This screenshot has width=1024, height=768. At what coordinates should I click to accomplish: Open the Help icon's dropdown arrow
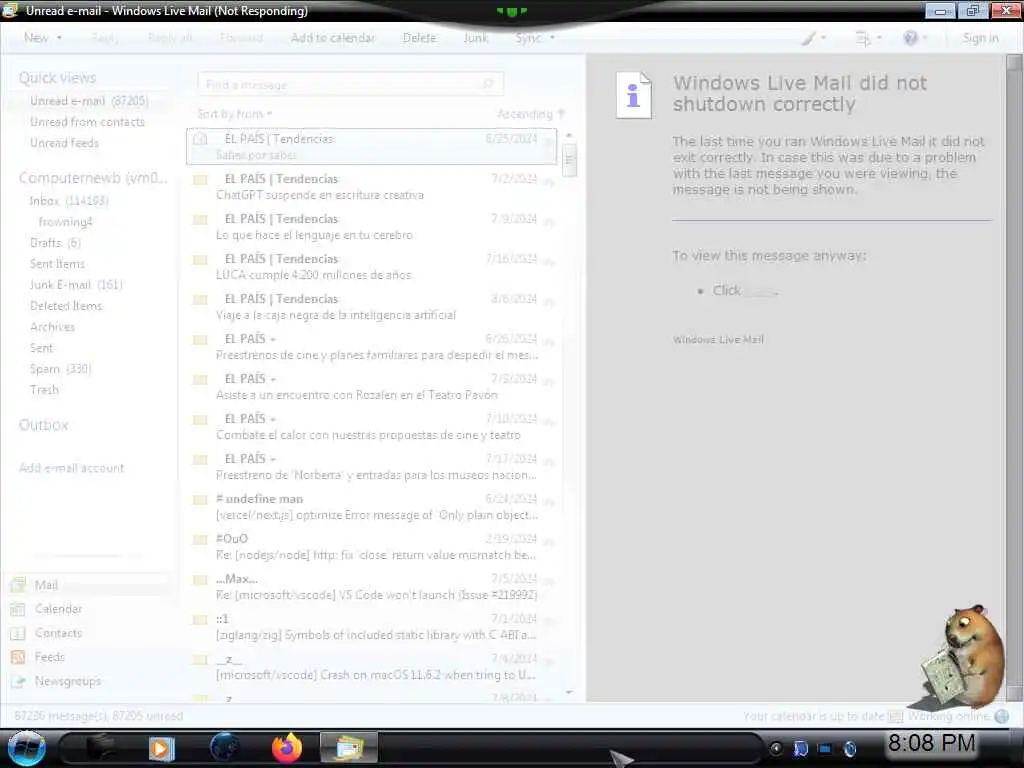pyautogui.click(x=925, y=38)
